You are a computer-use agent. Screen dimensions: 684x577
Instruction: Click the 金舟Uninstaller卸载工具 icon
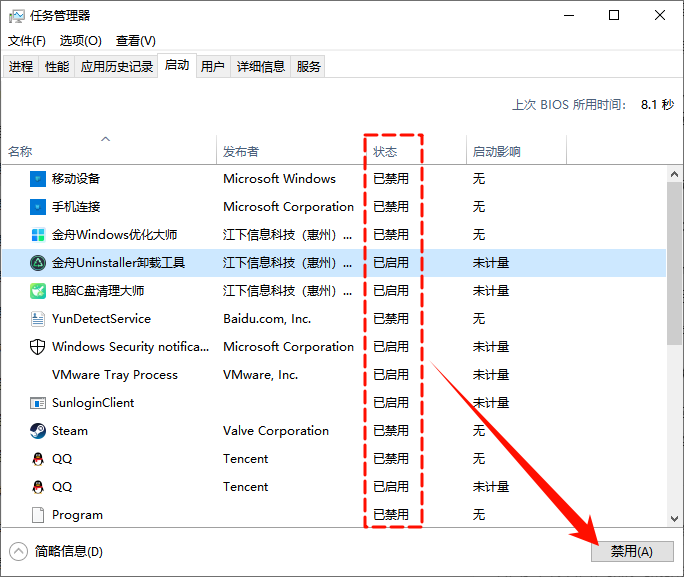(x=38, y=263)
